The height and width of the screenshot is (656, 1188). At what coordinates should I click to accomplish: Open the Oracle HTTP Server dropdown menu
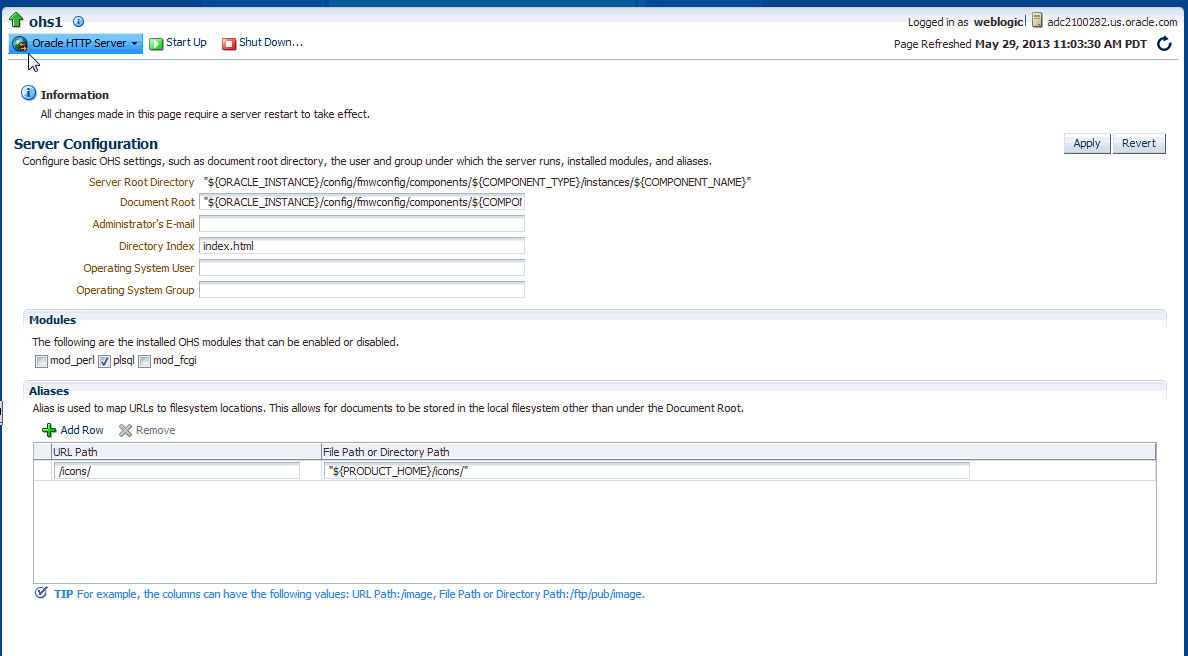point(76,43)
